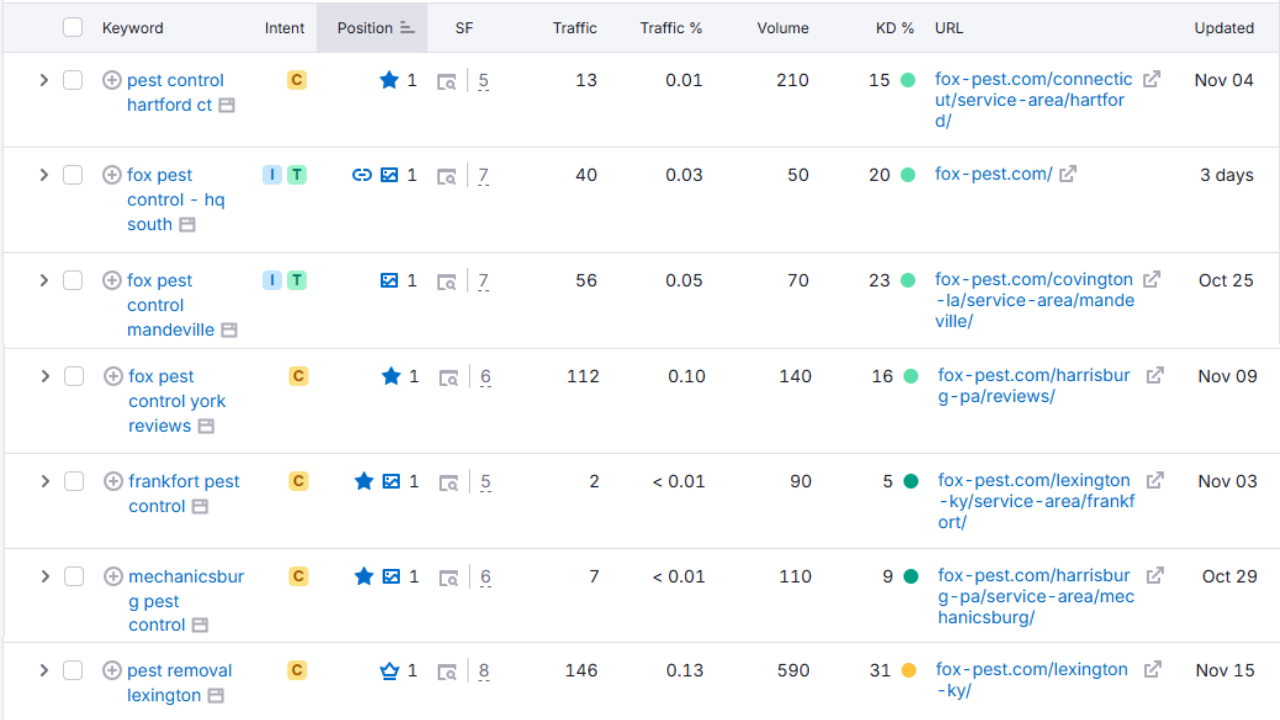Open external link icon for mandeville URL

point(1152,279)
